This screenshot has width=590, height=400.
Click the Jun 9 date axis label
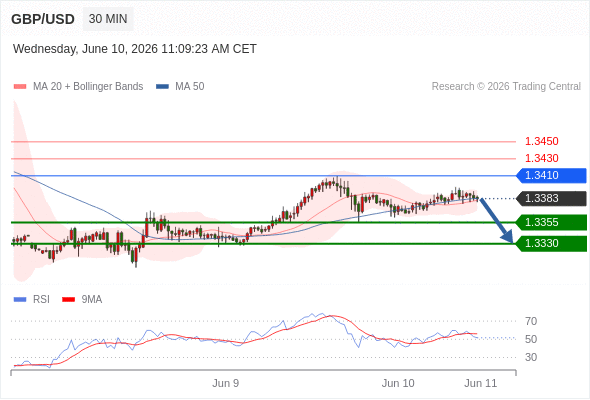225,383
